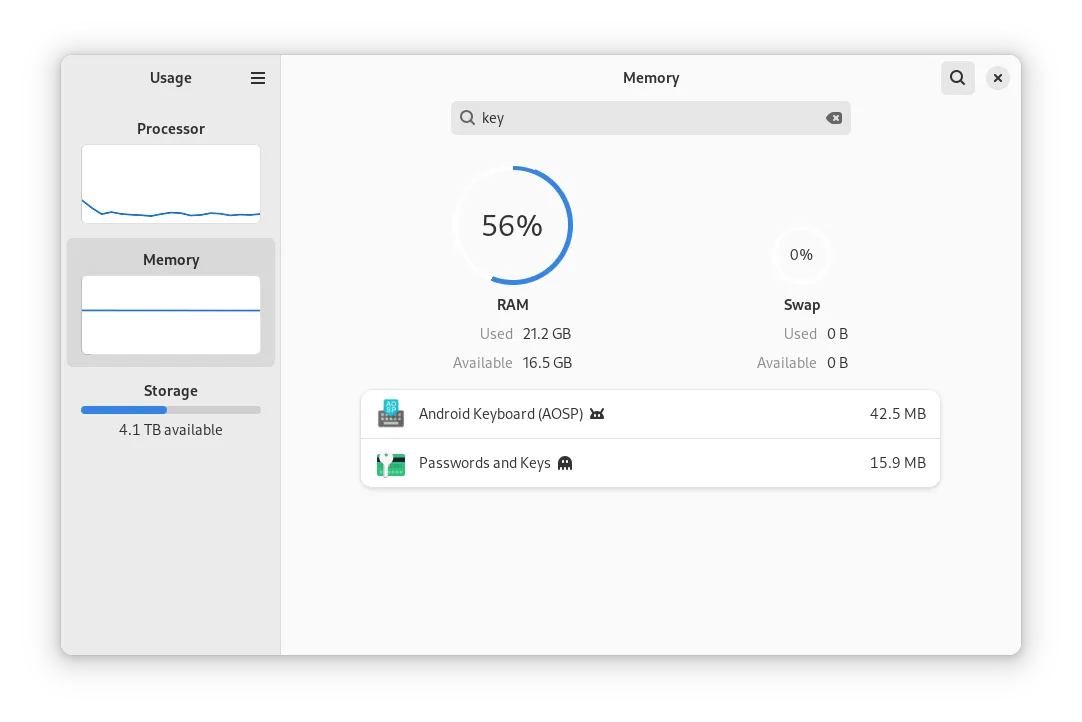Screen dimensions: 1082x722
Task: Open the Storage view label
Action: pyautogui.click(x=171, y=391)
